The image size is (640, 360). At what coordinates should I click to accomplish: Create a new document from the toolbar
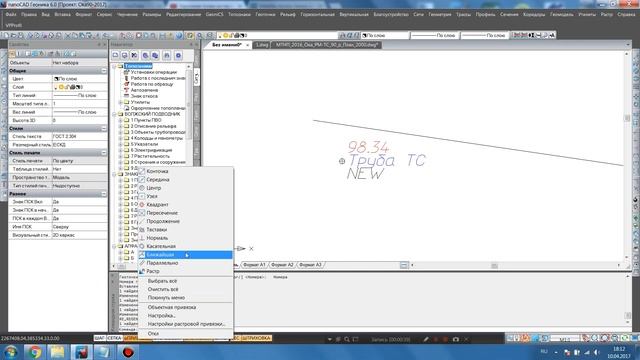tap(6, 36)
